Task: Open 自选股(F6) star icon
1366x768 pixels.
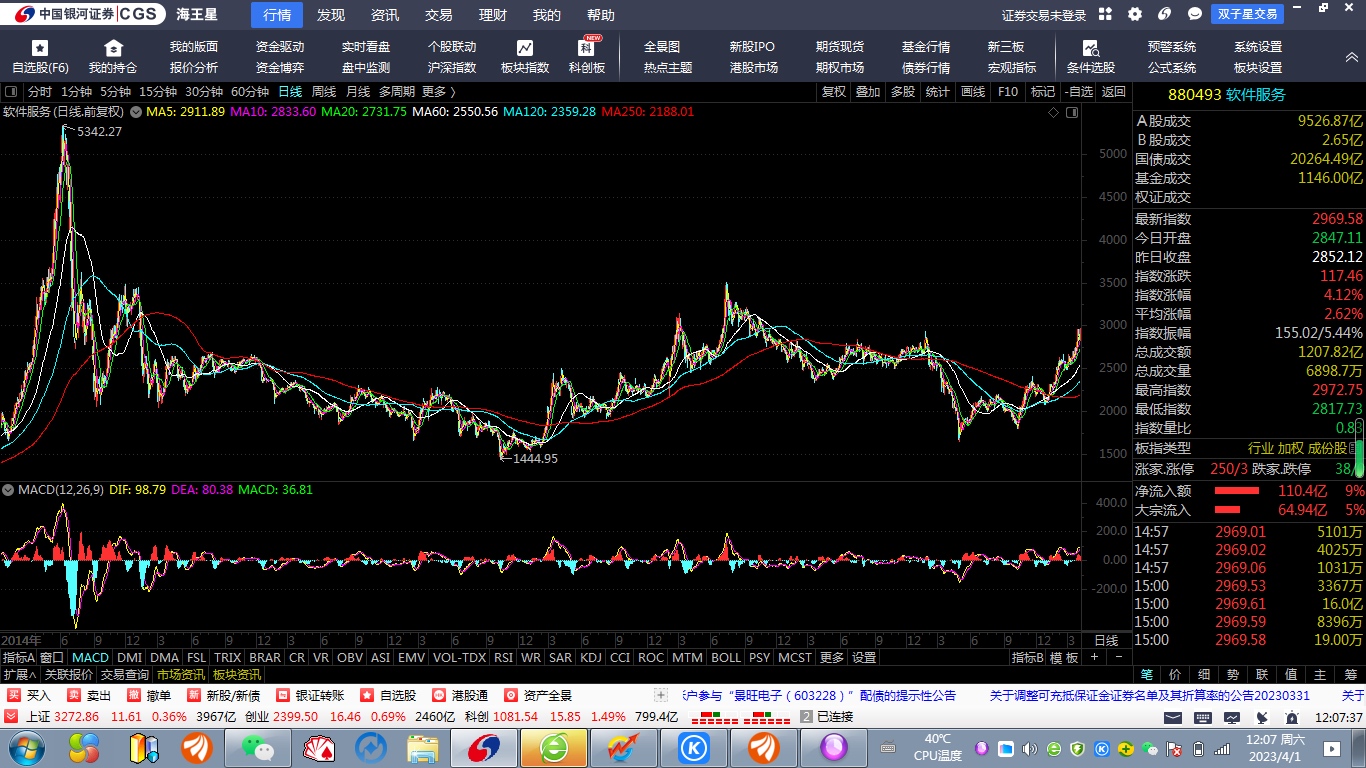Action: click(x=40, y=47)
